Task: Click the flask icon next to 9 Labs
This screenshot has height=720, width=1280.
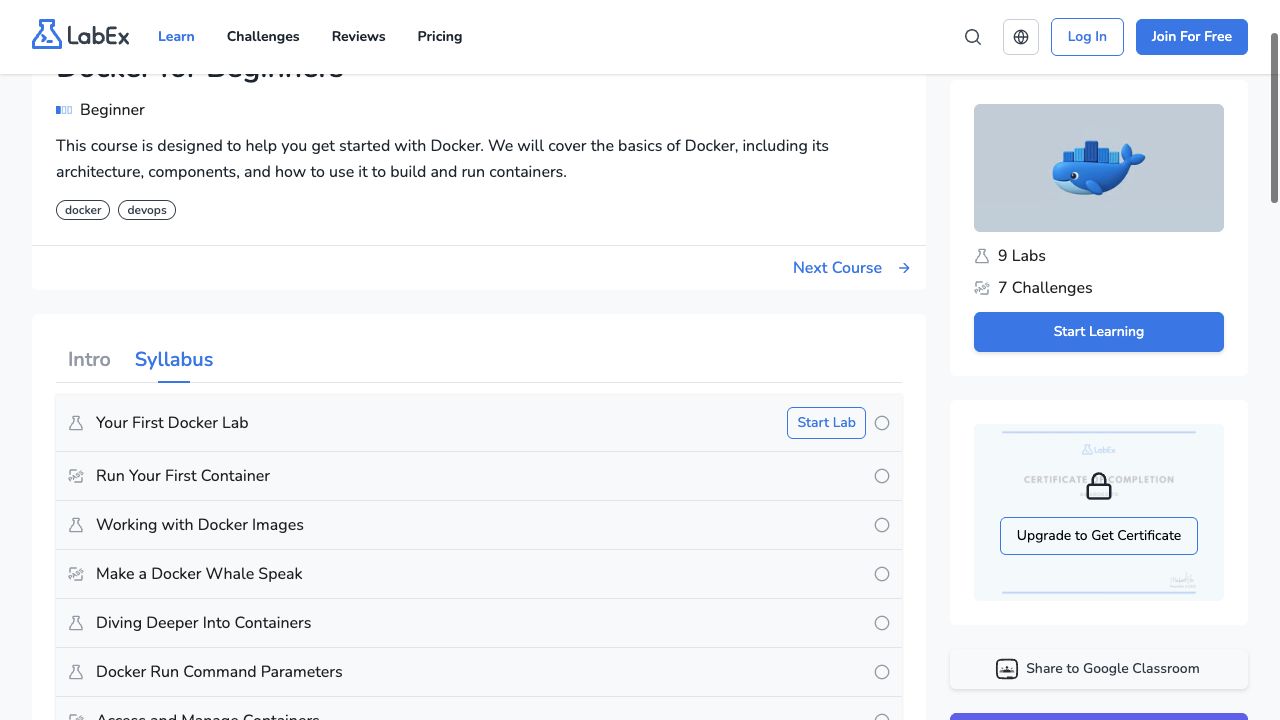Action: (x=982, y=256)
